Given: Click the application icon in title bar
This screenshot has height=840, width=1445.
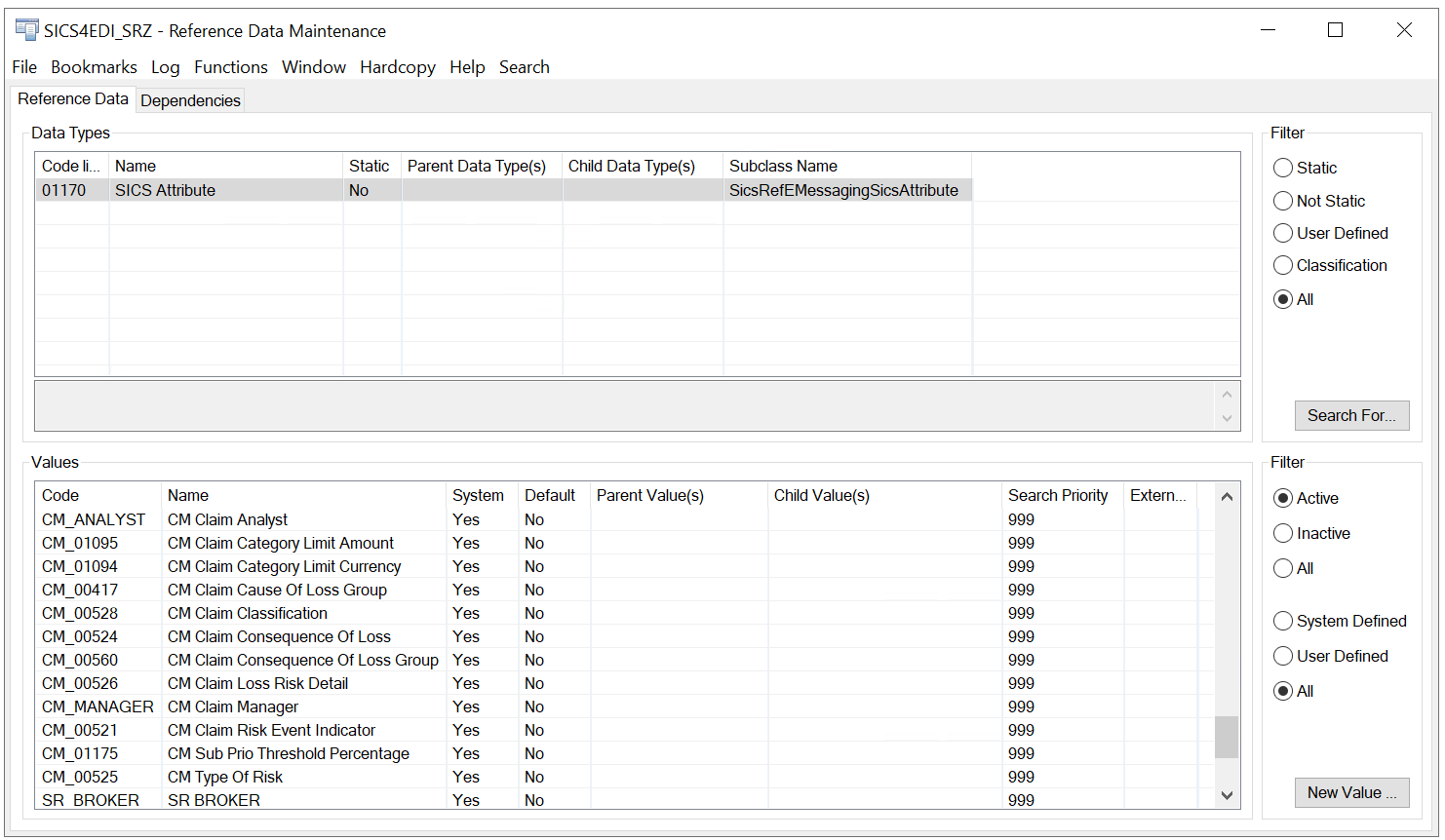Looking at the screenshot, I should 26,30.
